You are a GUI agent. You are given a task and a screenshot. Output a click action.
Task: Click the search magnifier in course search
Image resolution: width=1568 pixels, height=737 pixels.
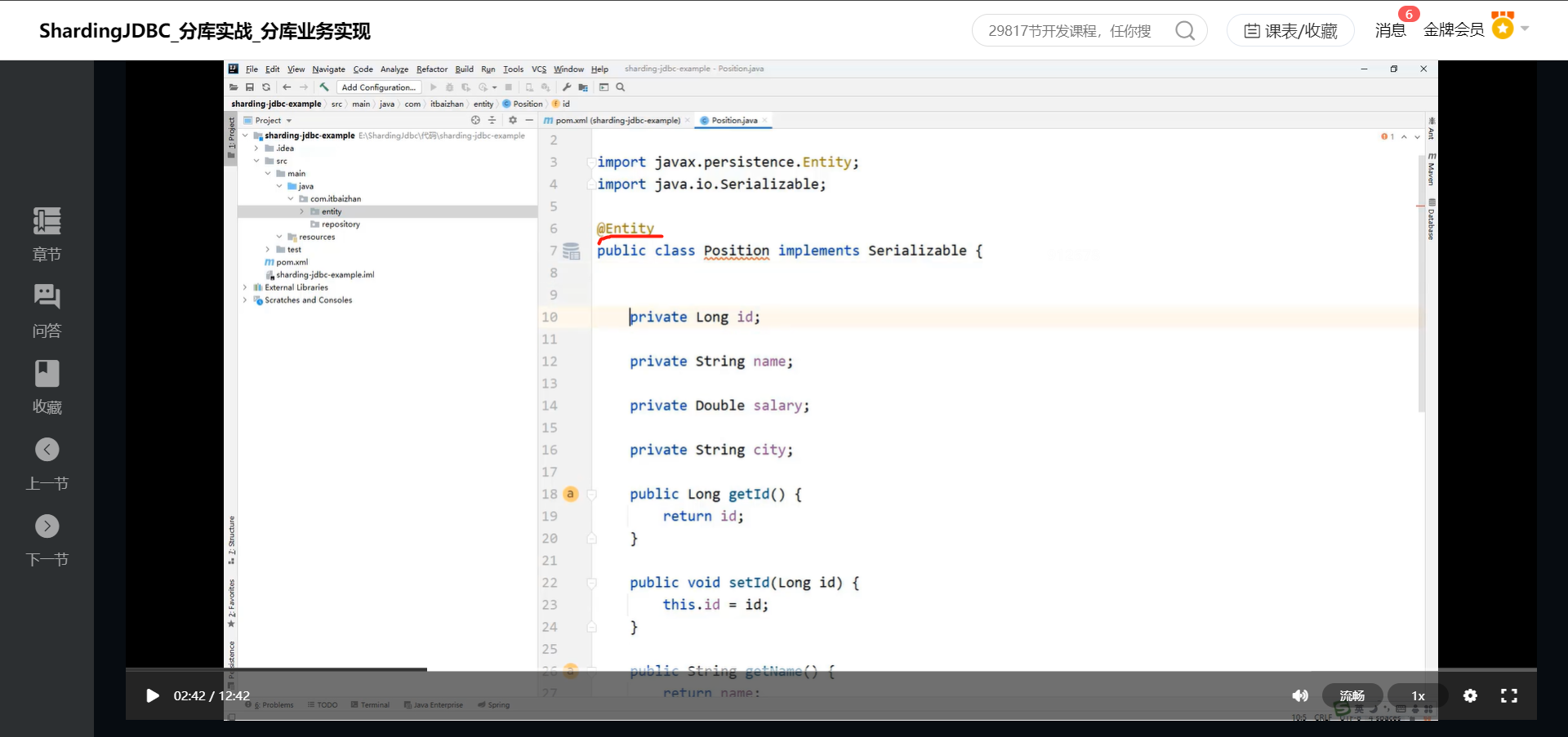coord(1185,31)
